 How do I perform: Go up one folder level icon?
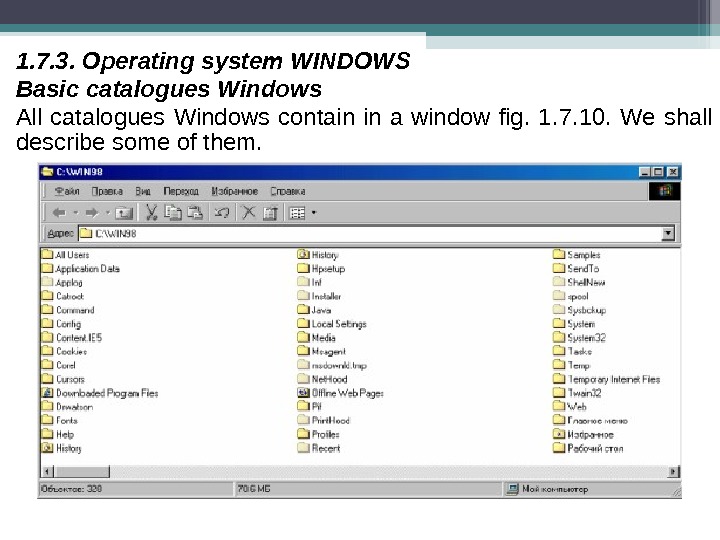[124, 213]
